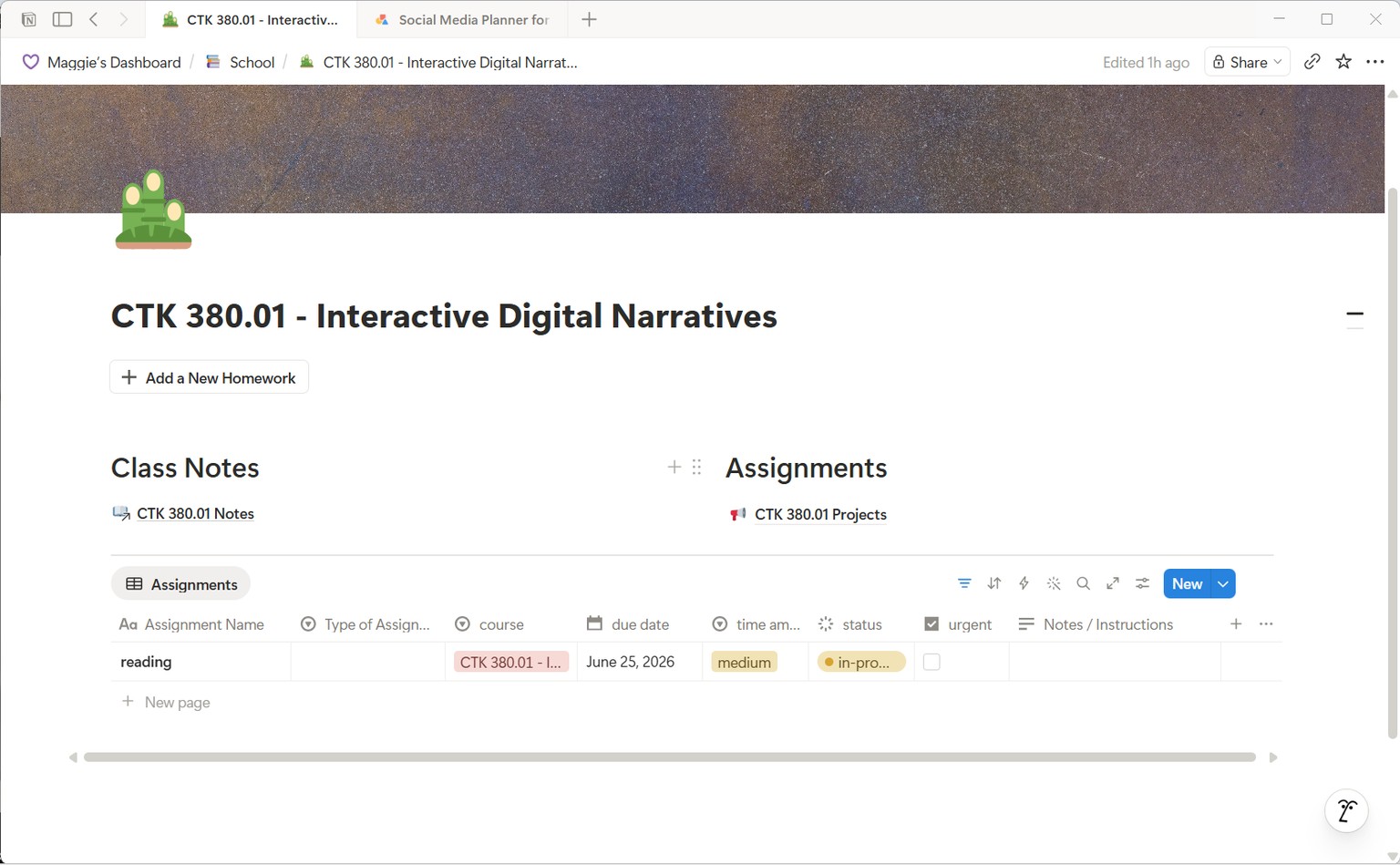Open the sort arrows icon
The height and width of the screenshot is (865, 1400).
pos(994,583)
